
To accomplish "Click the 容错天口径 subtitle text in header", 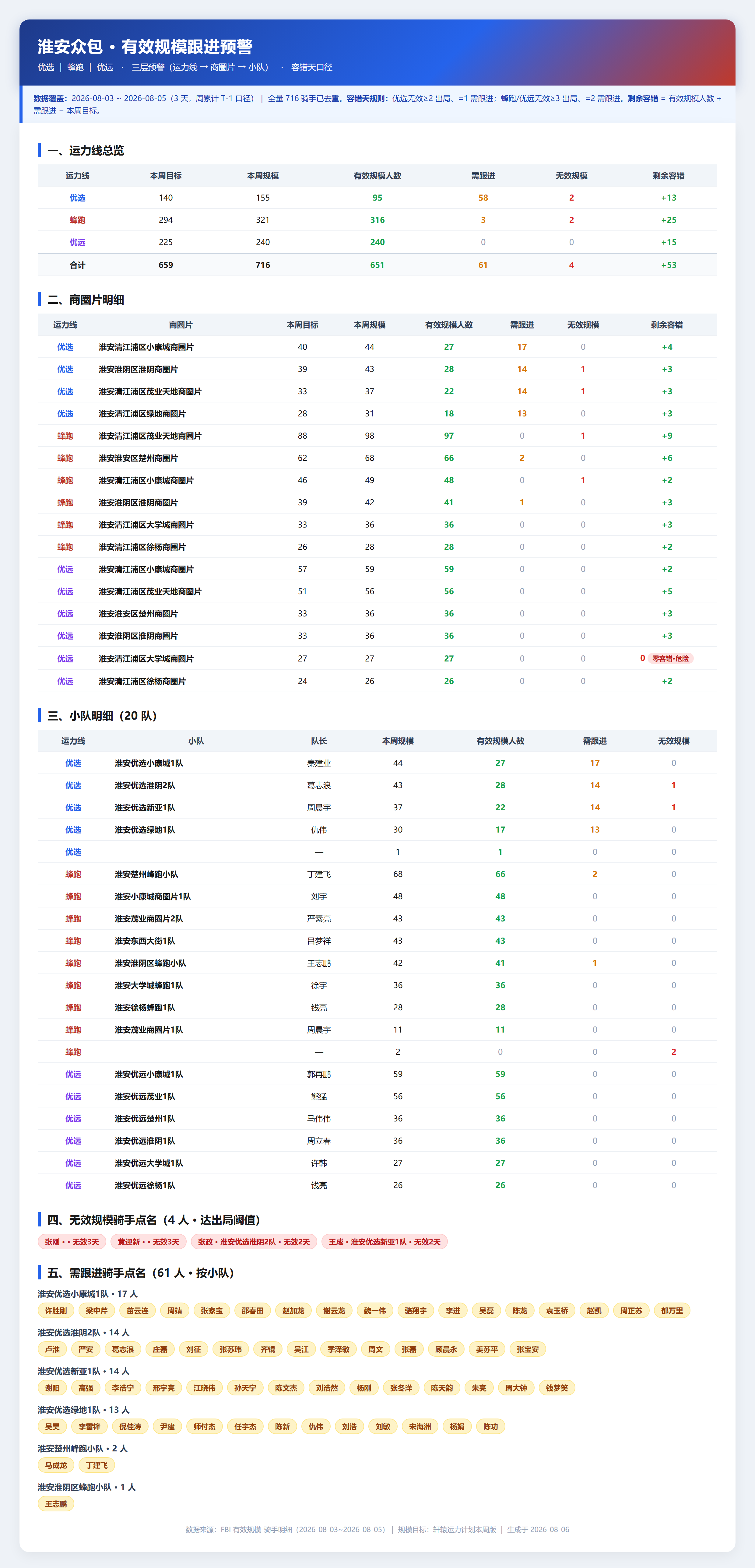I will [312, 68].
